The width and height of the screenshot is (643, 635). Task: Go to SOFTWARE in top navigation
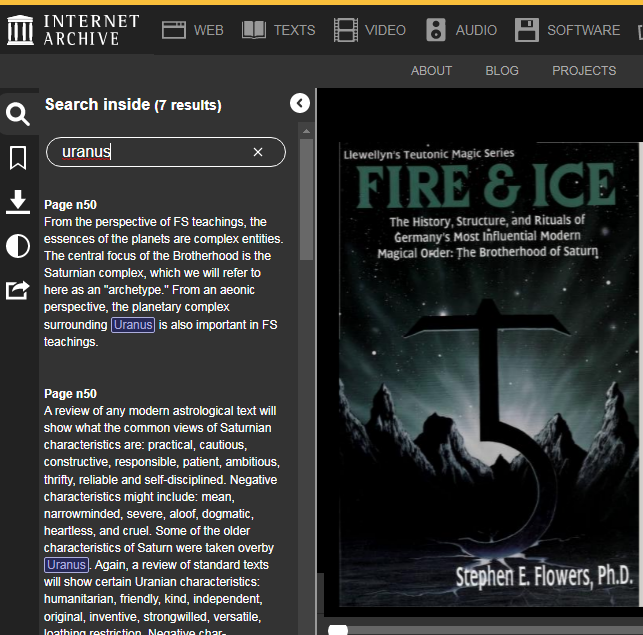(584, 30)
